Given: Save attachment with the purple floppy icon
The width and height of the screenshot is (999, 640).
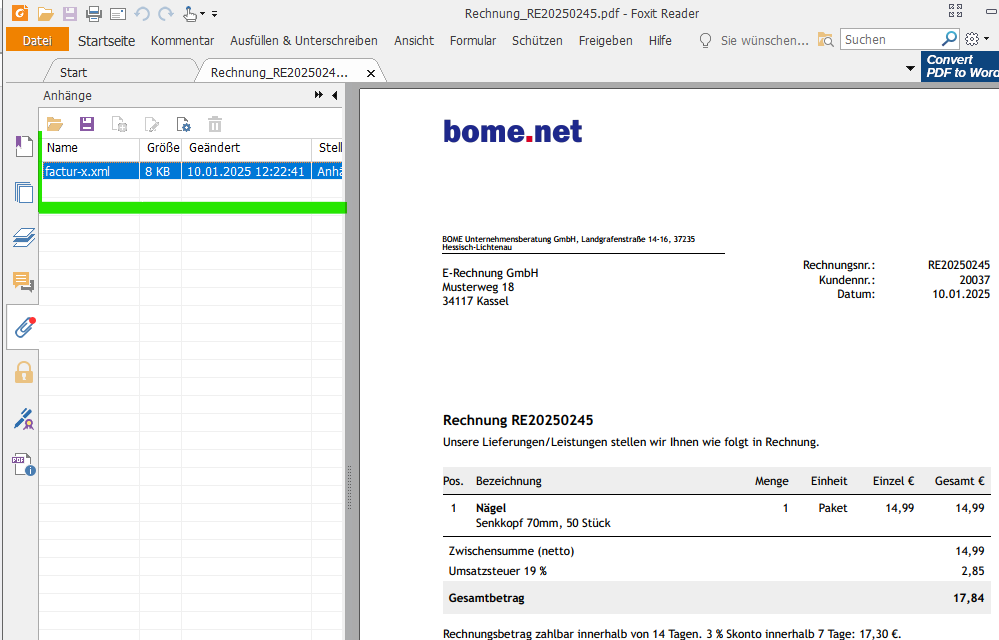Looking at the screenshot, I should click(87, 124).
